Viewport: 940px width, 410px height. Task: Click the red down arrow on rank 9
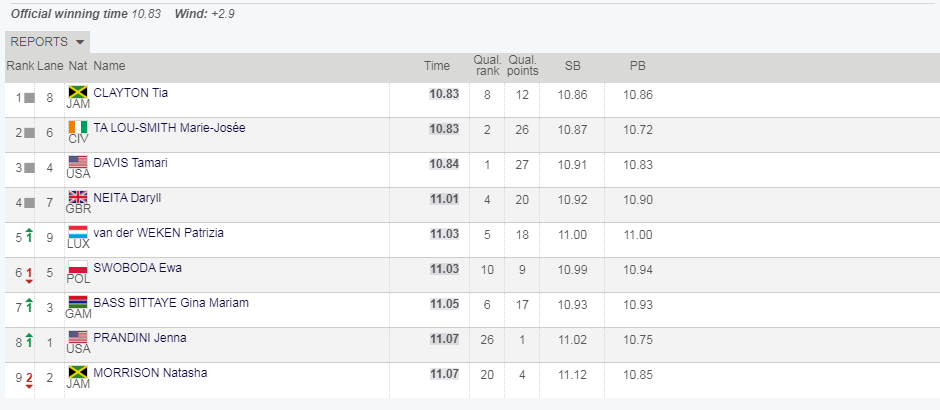tap(29, 380)
